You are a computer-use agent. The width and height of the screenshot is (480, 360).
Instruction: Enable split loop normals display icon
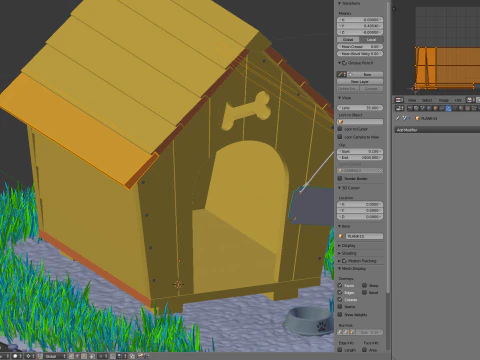[x=346, y=332]
